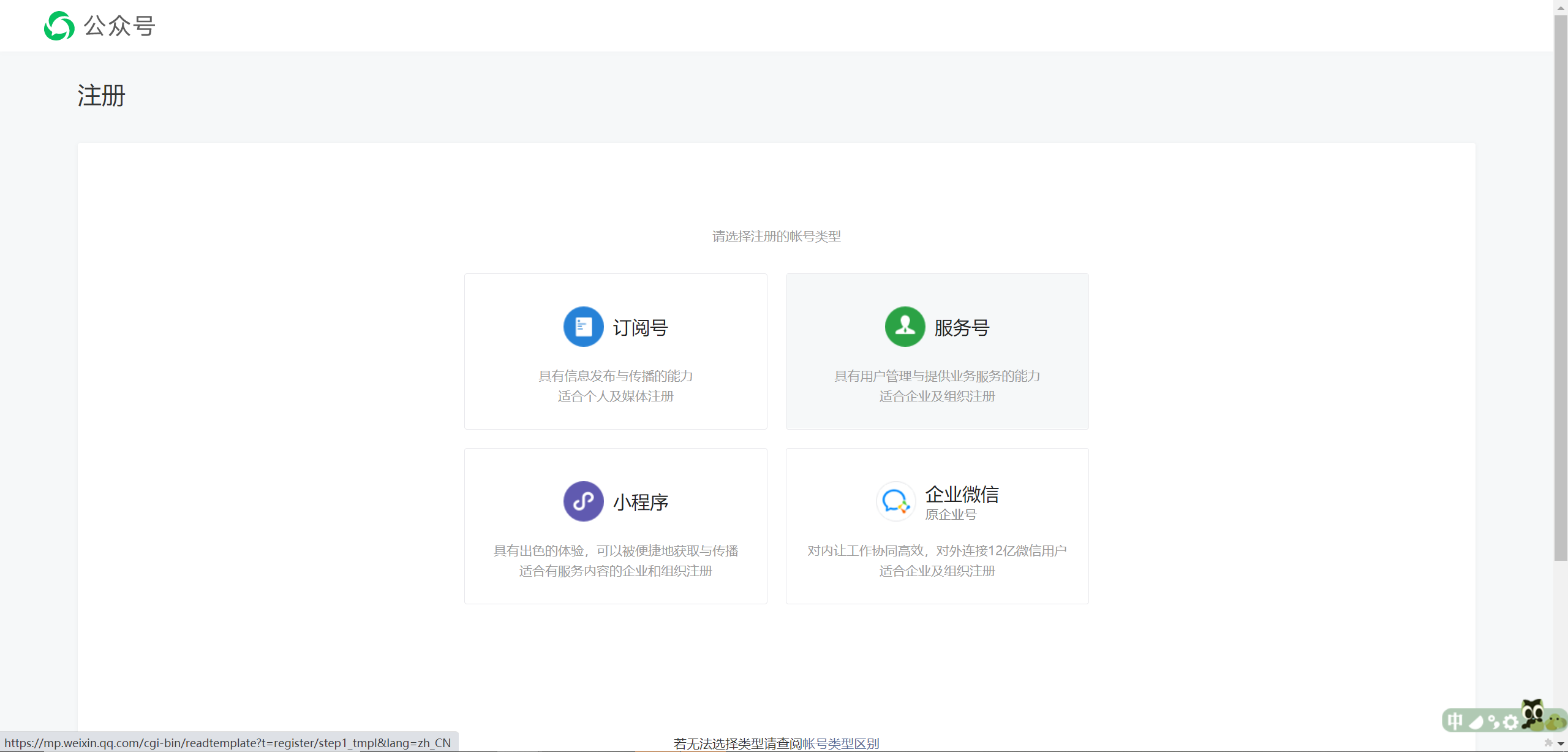Click the green 服务号 person icon
The width and height of the screenshot is (1568, 752).
coord(905,327)
